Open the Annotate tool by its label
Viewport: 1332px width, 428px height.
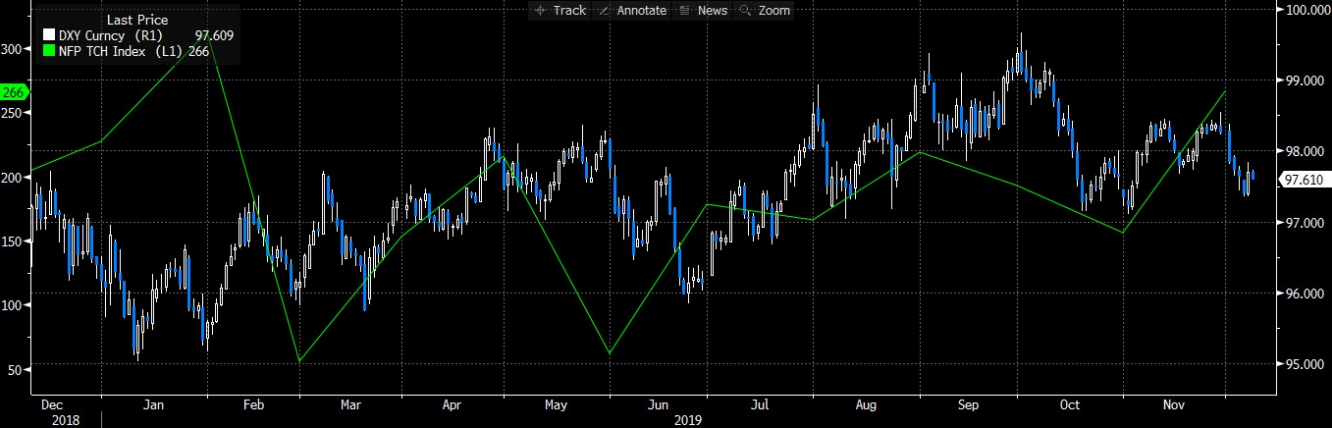click(x=641, y=10)
